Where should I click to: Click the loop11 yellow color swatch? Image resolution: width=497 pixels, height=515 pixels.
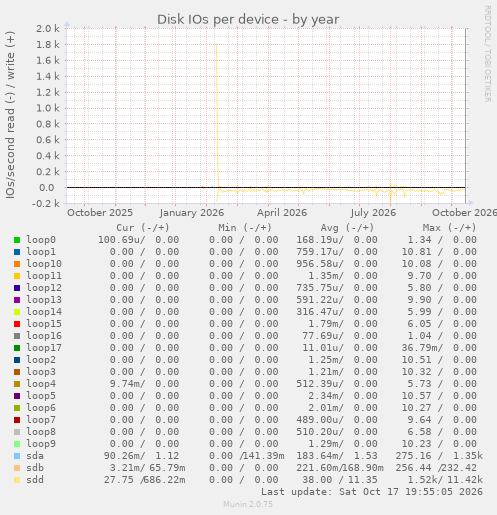click(x=17, y=276)
